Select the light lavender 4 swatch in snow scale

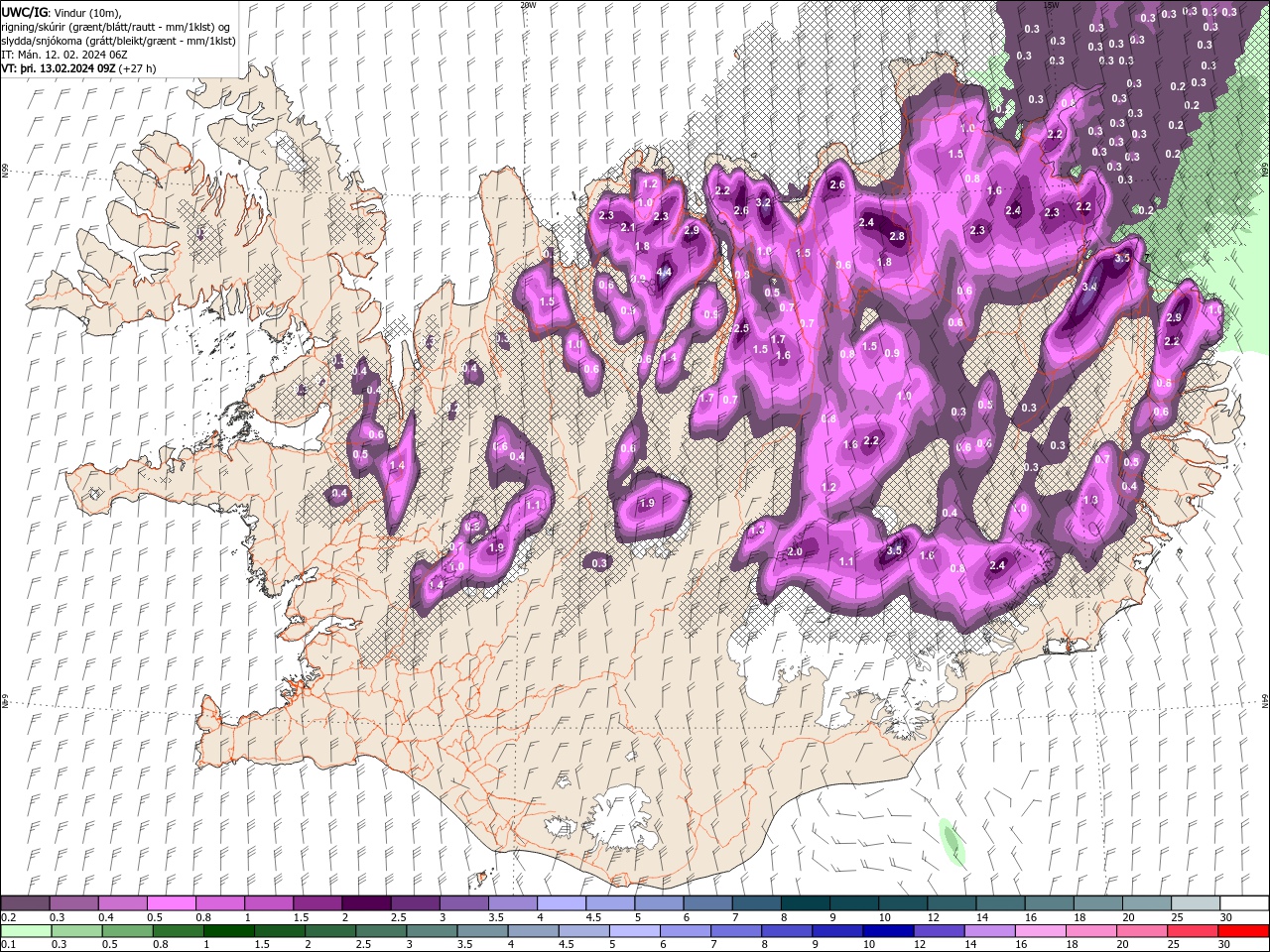(x=561, y=903)
